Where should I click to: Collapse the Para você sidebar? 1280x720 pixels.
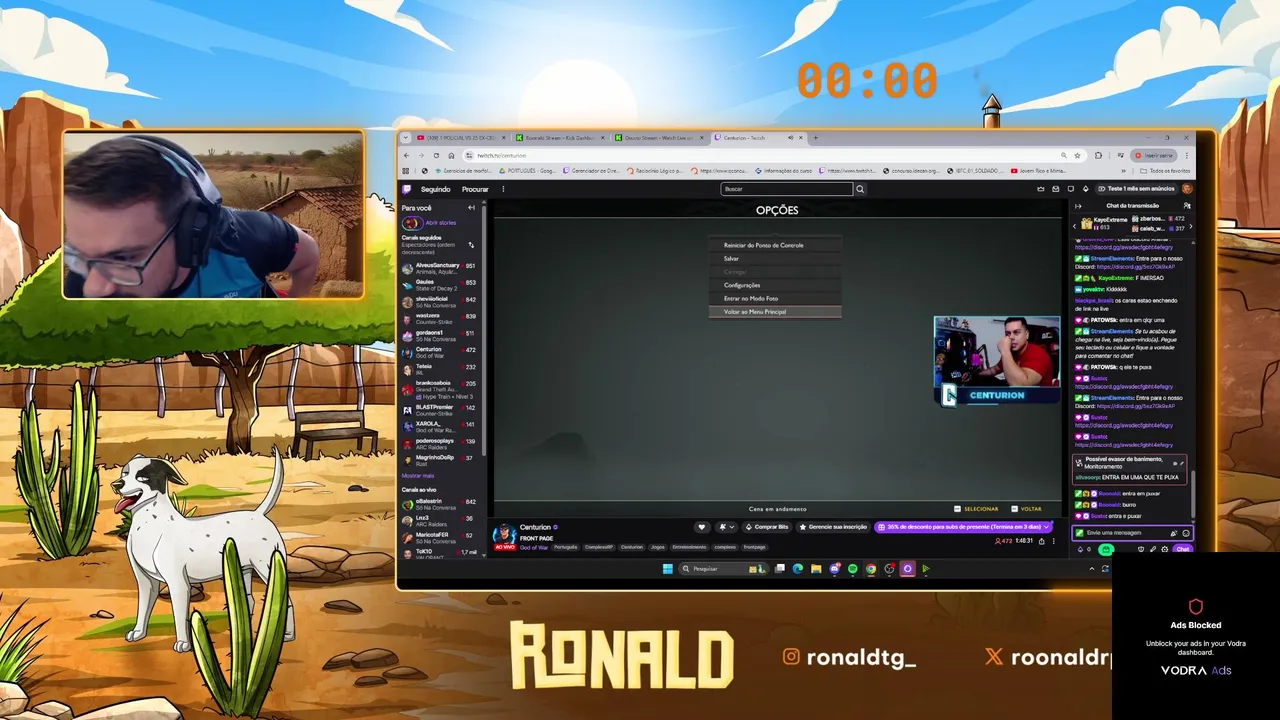471,208
